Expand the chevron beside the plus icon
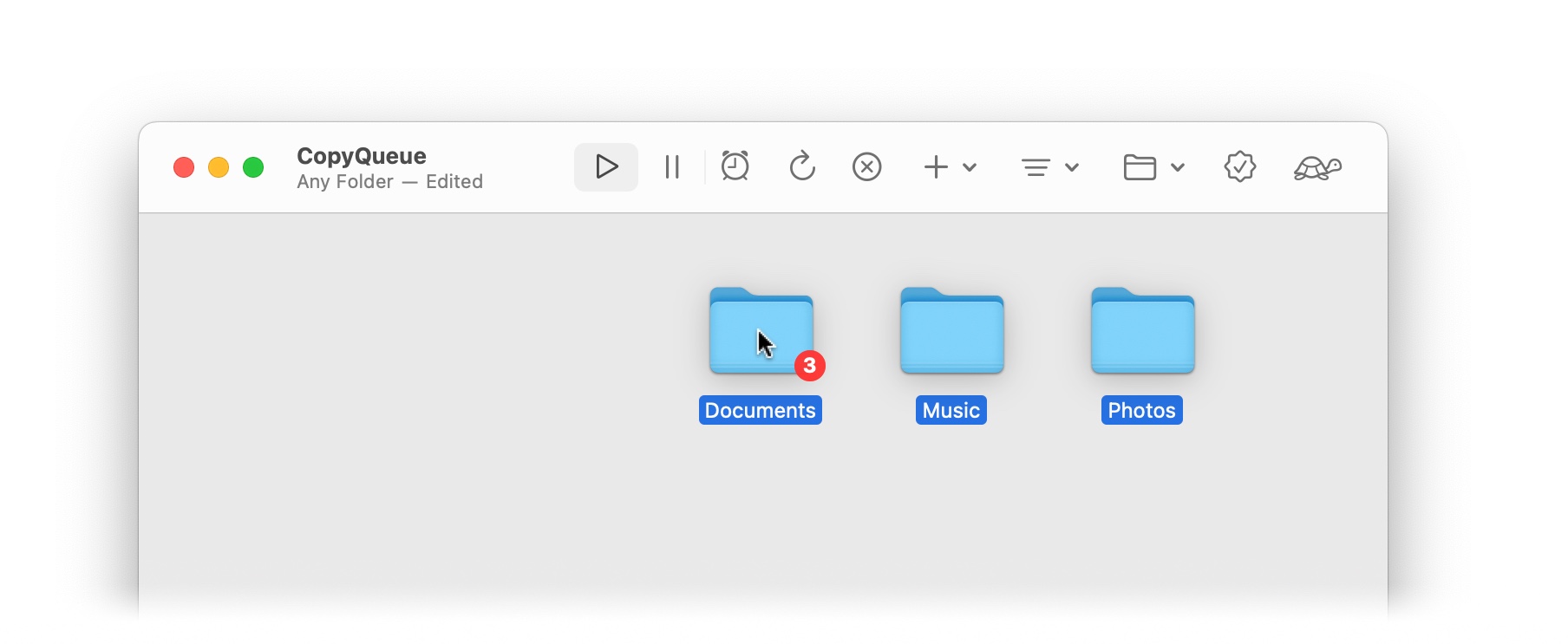The height and width of the screenshot is (644, 1568). point(970,167)
